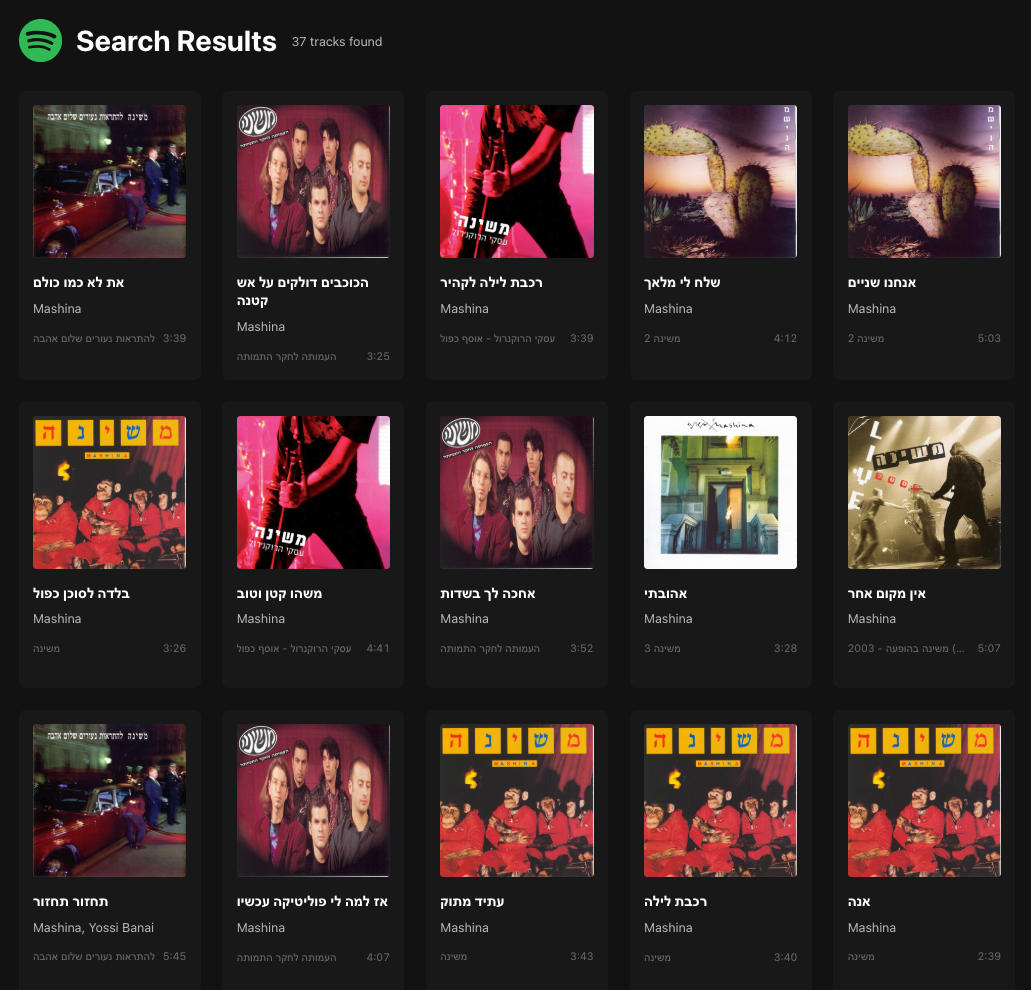Click cactus cover of שלח לי מלאך
This screenshot has height=990, width=1031.
[x=720, y=181]
